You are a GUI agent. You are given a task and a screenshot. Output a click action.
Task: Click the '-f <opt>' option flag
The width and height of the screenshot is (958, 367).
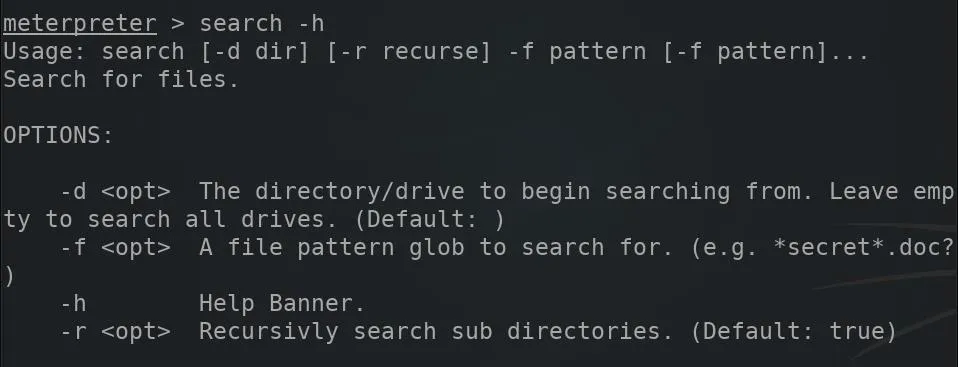115,249
